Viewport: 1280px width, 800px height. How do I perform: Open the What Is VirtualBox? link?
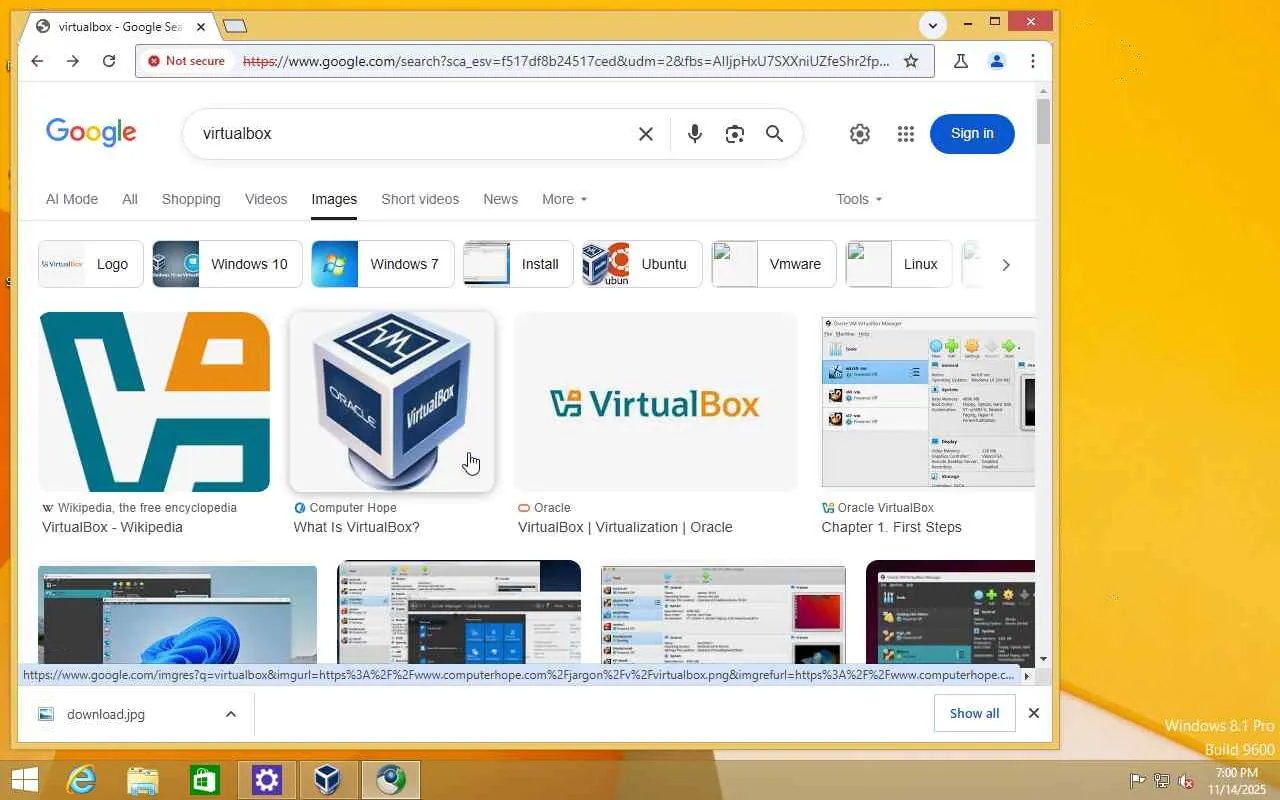click(x=356, y=527)
